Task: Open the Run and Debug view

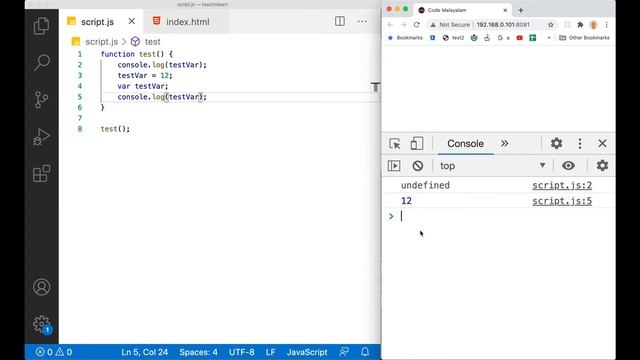Action: click(x=41, y=137)
